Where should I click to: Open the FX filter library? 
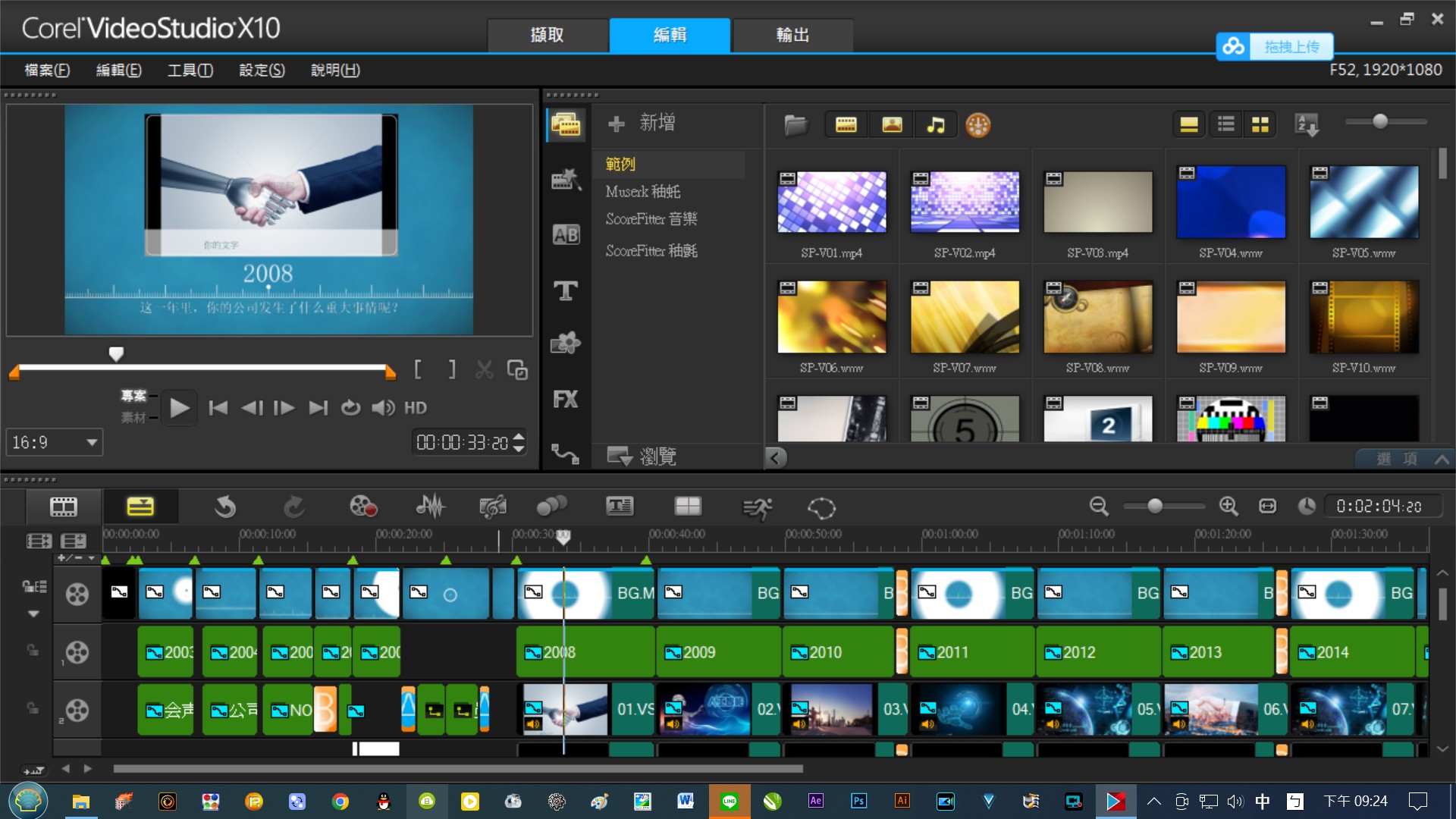click(566, 400)
